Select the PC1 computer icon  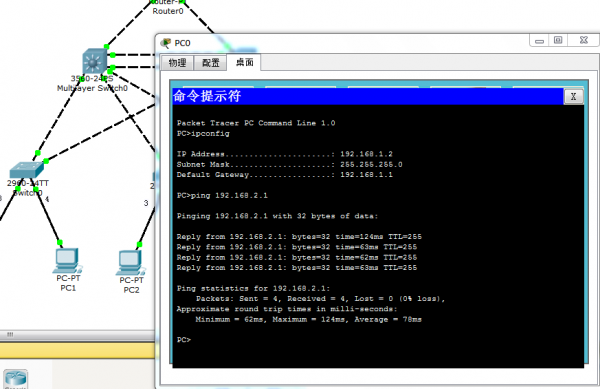point(67,260)
